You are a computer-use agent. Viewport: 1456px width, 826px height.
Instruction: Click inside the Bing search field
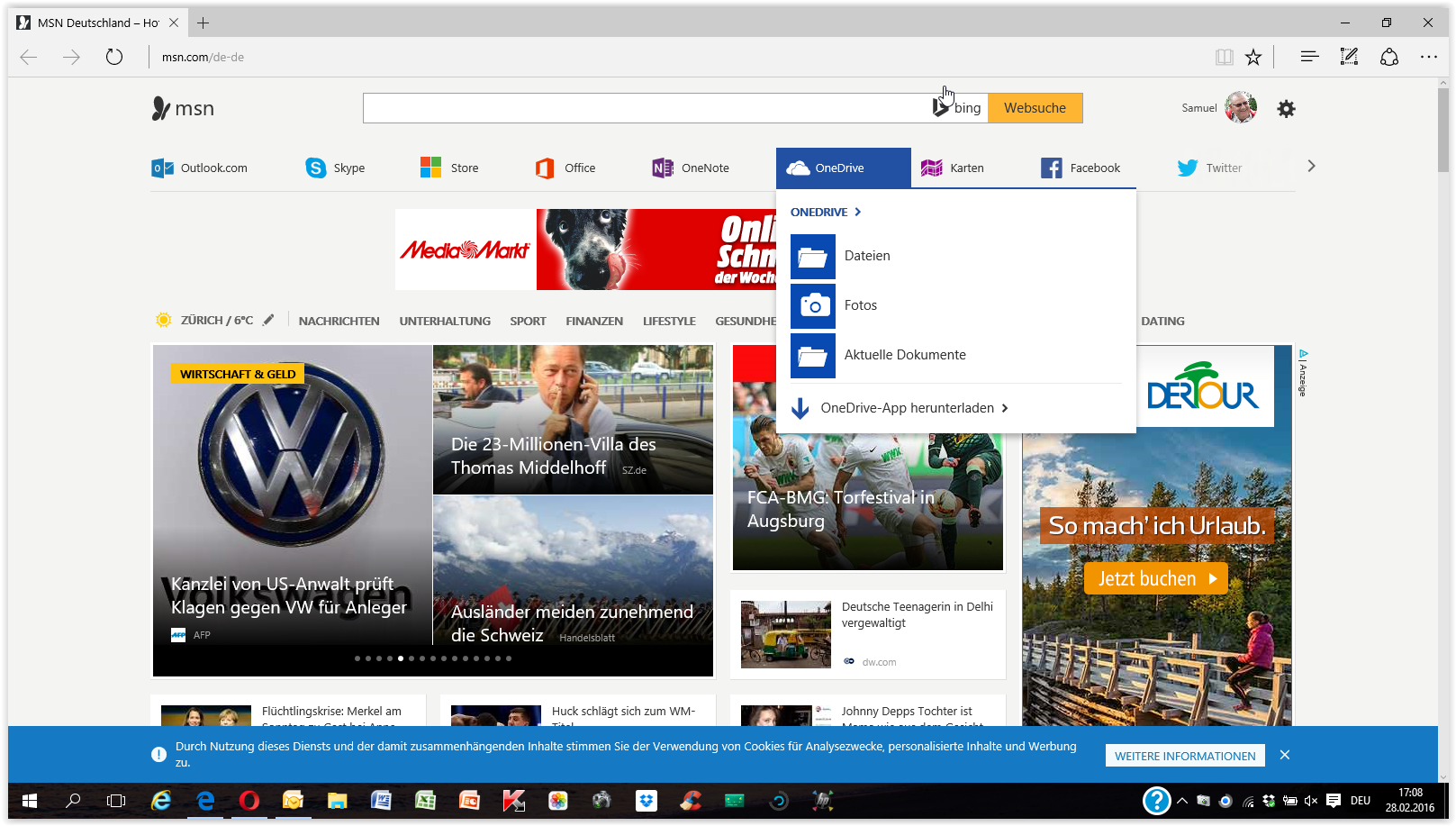tap(646, 108)
